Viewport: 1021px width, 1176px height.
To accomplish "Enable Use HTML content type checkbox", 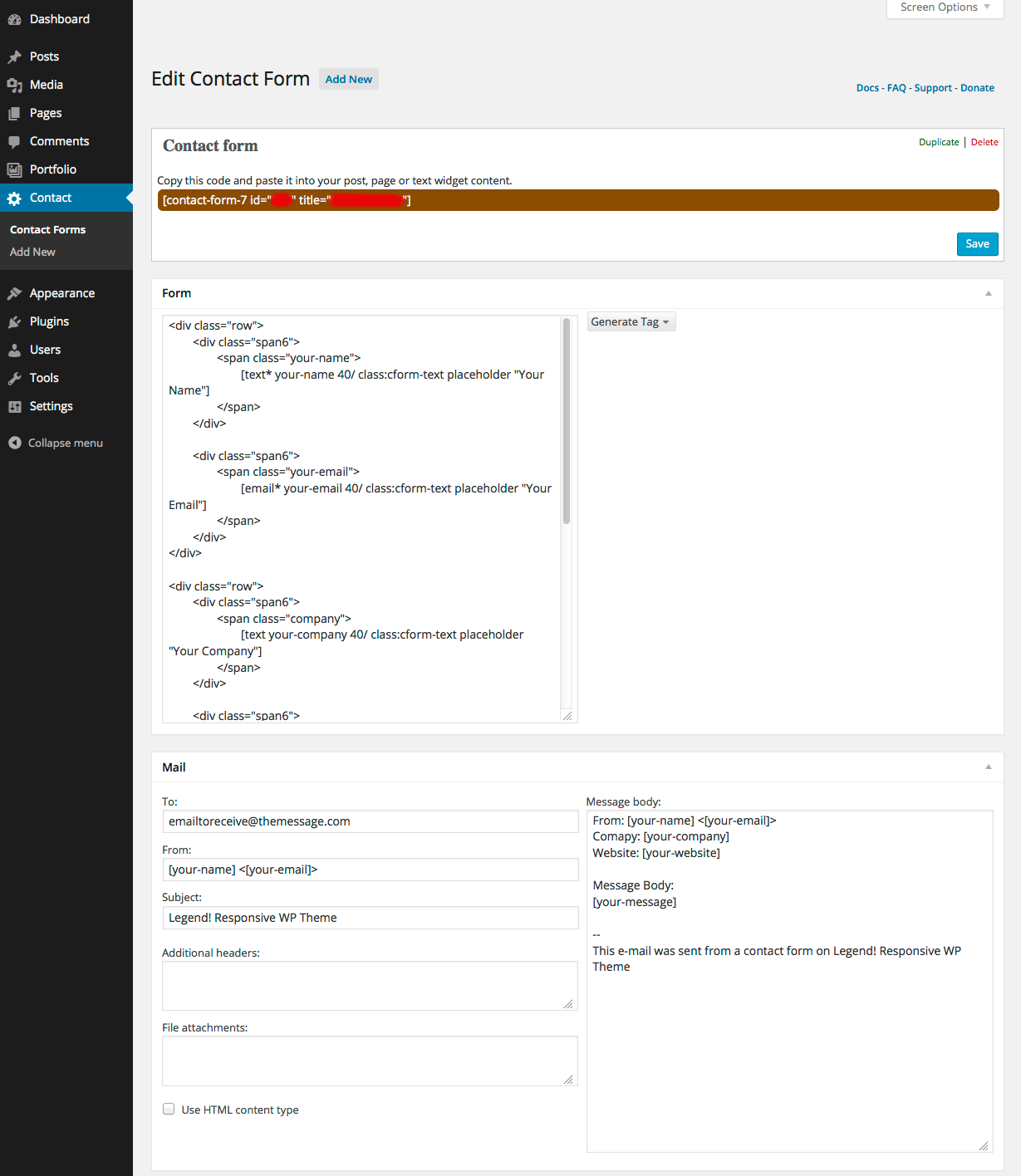I will [x=169, y=1109].
